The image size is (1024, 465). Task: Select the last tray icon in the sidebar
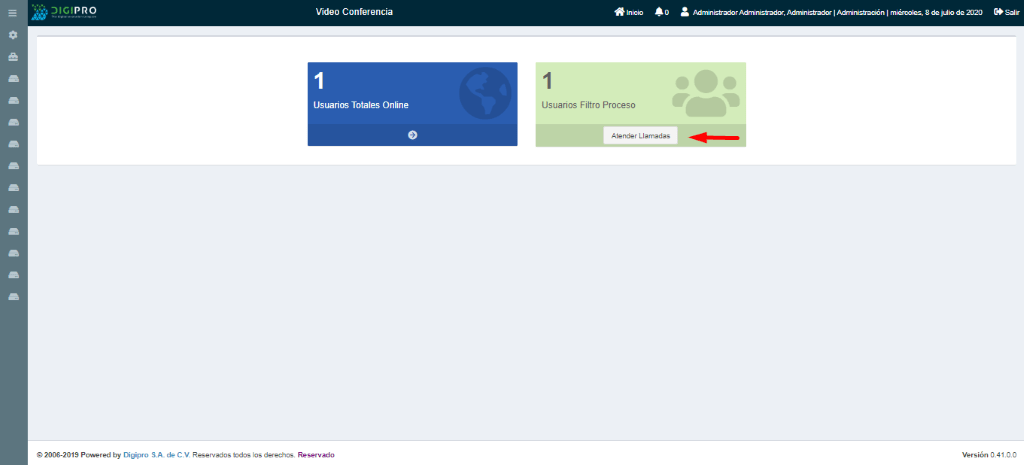tap(13, 297)
